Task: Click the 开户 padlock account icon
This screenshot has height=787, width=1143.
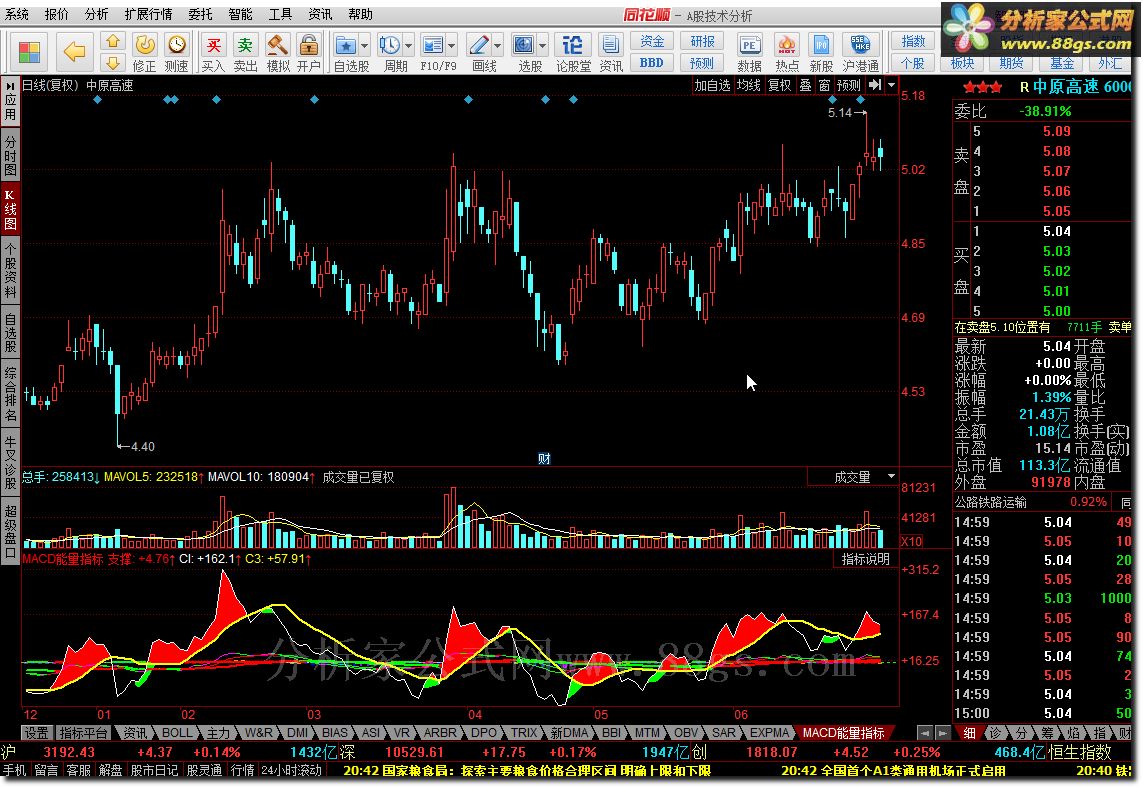Action: click(x=309, y=52)
